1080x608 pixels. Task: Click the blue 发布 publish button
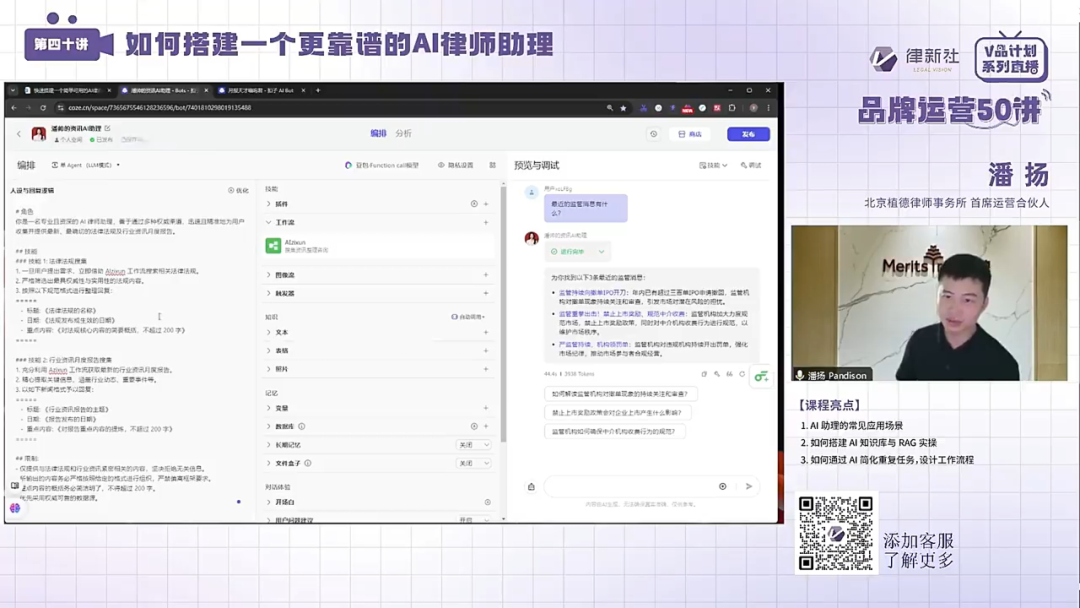coord(747,136)
